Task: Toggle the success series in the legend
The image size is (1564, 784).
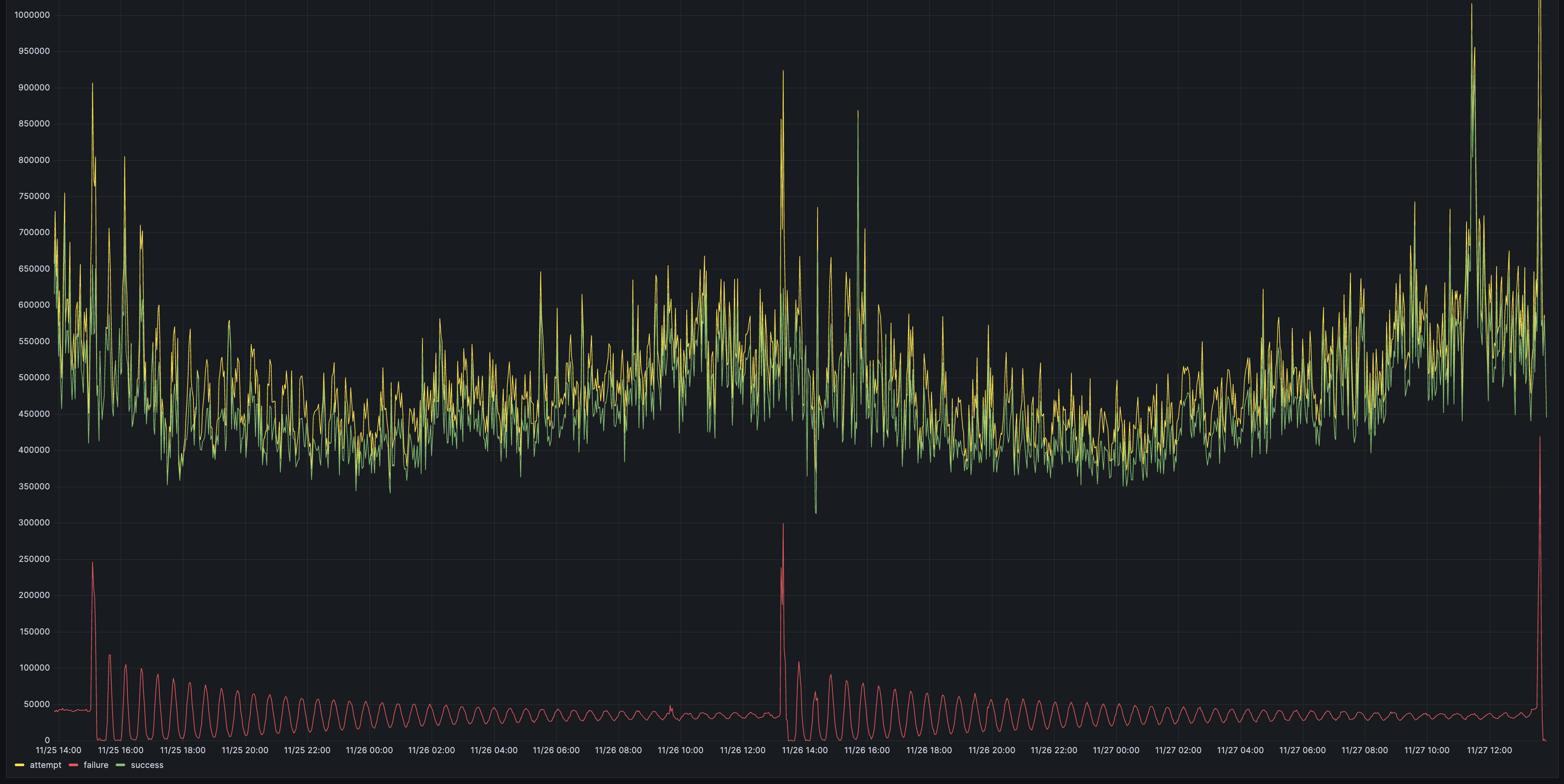Action: pyautogui.click(x=147, y=765)
